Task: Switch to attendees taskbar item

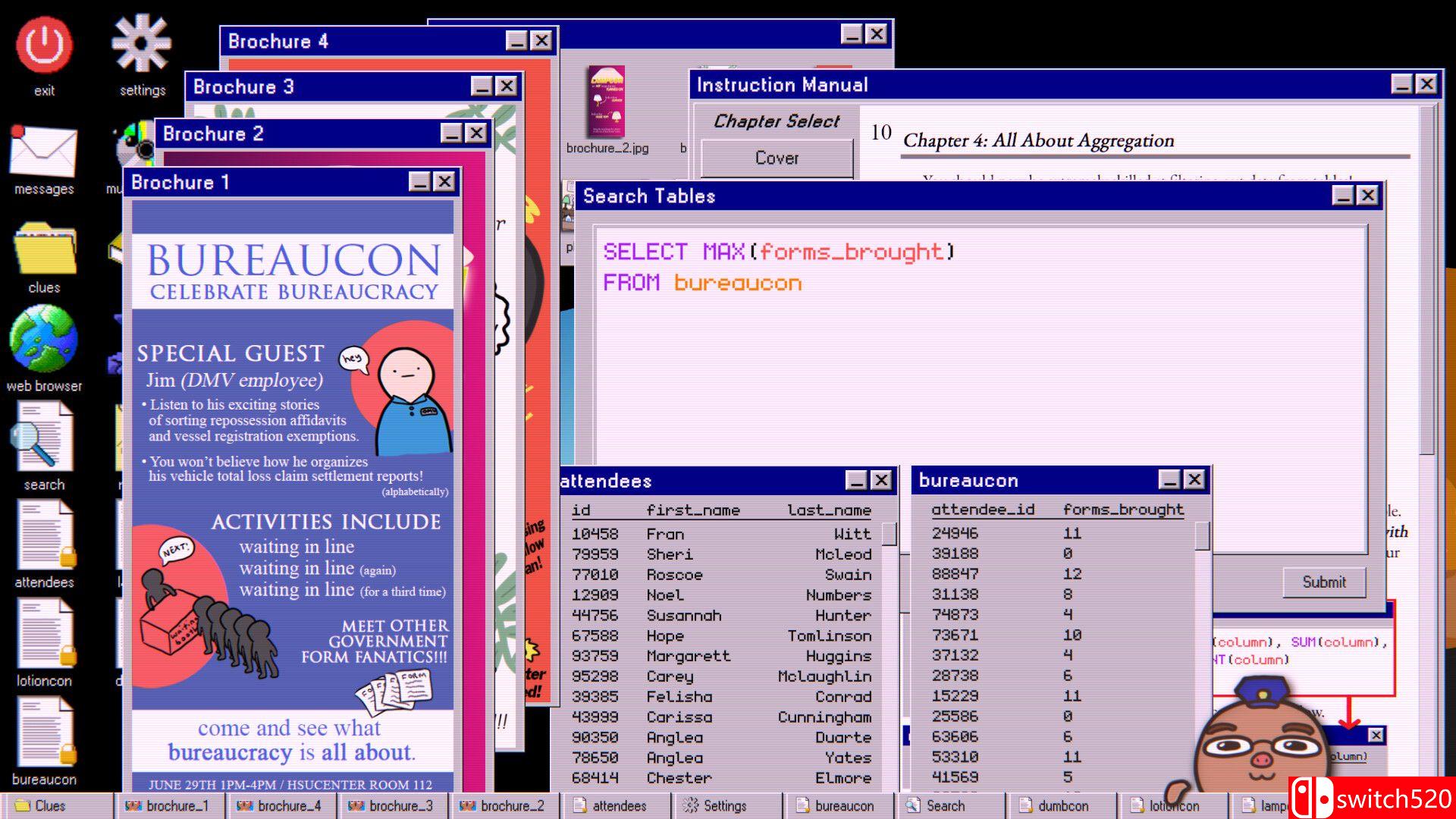Action: pos(614,805)
